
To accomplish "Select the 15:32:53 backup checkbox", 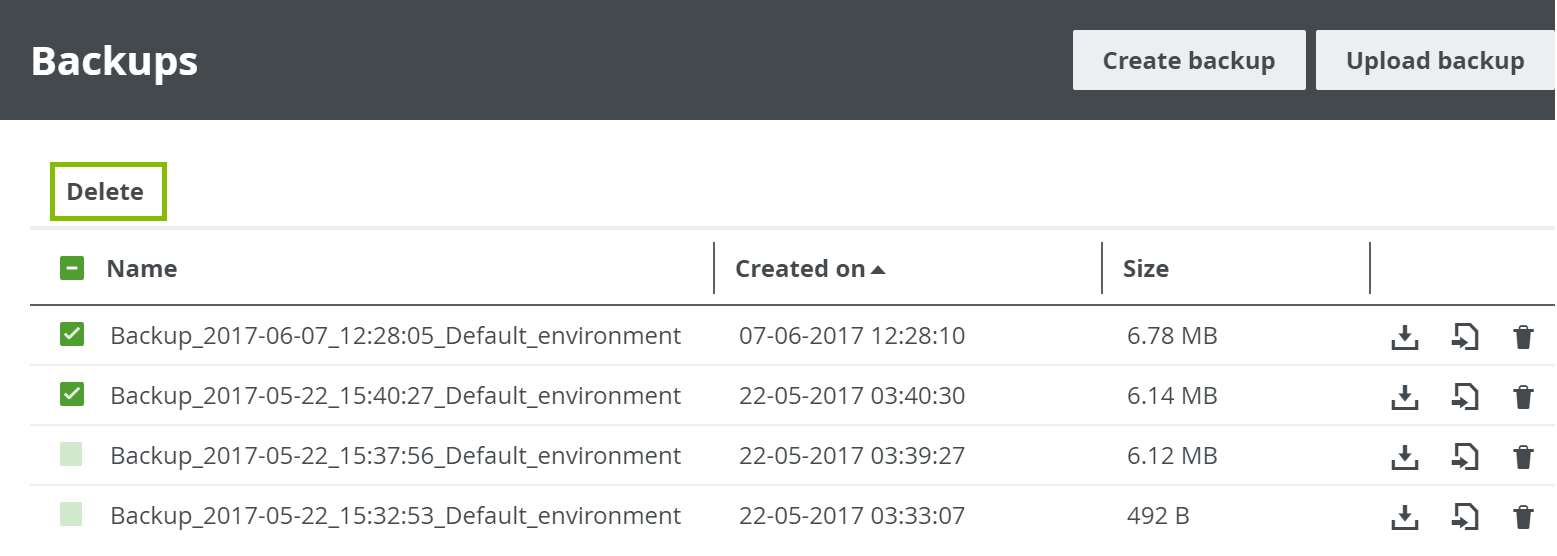I will [x=71, y=515].
